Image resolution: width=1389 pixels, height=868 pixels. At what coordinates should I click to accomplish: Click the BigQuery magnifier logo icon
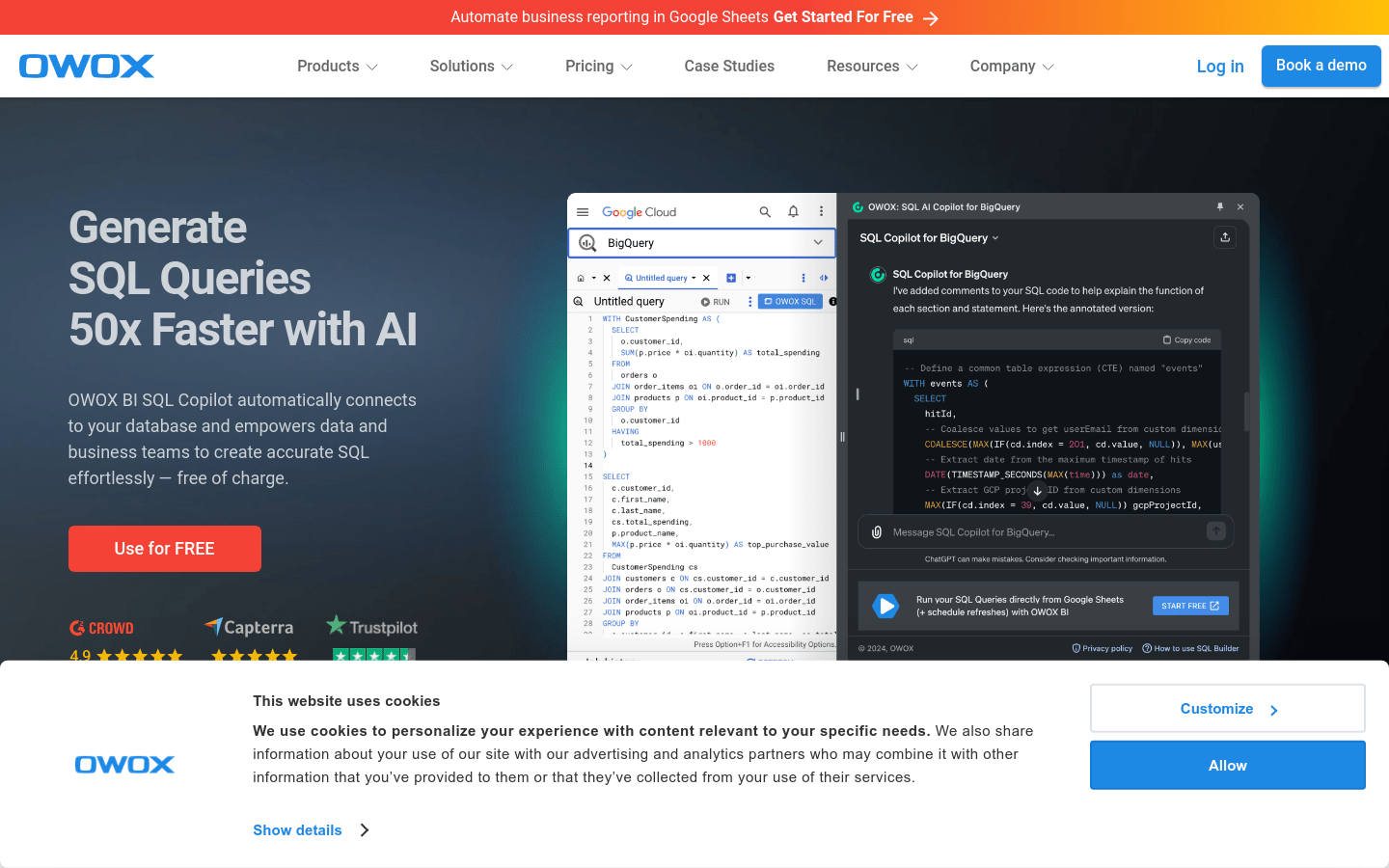(587, 243)
